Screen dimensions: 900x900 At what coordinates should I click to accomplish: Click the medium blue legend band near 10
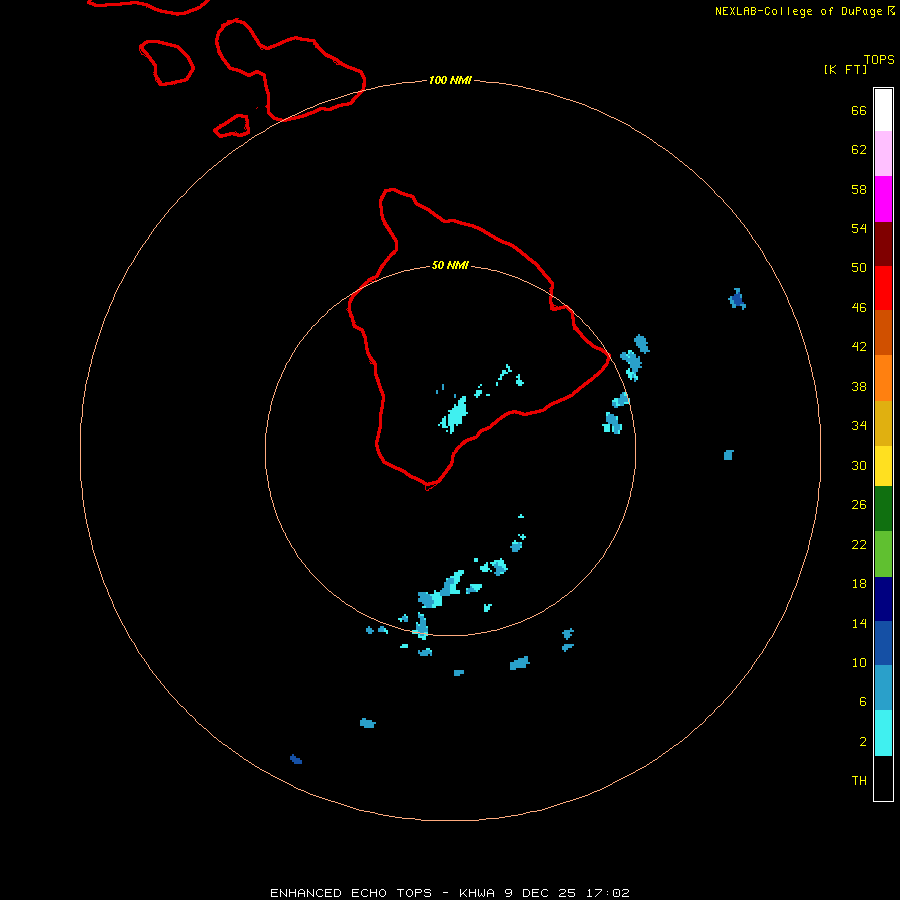883,643
